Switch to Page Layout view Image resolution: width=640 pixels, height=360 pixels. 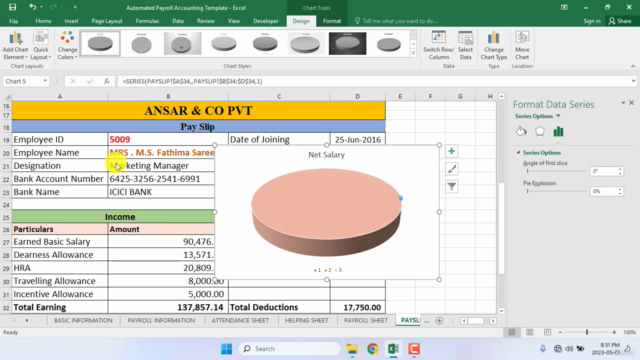(x=530, y=332)
